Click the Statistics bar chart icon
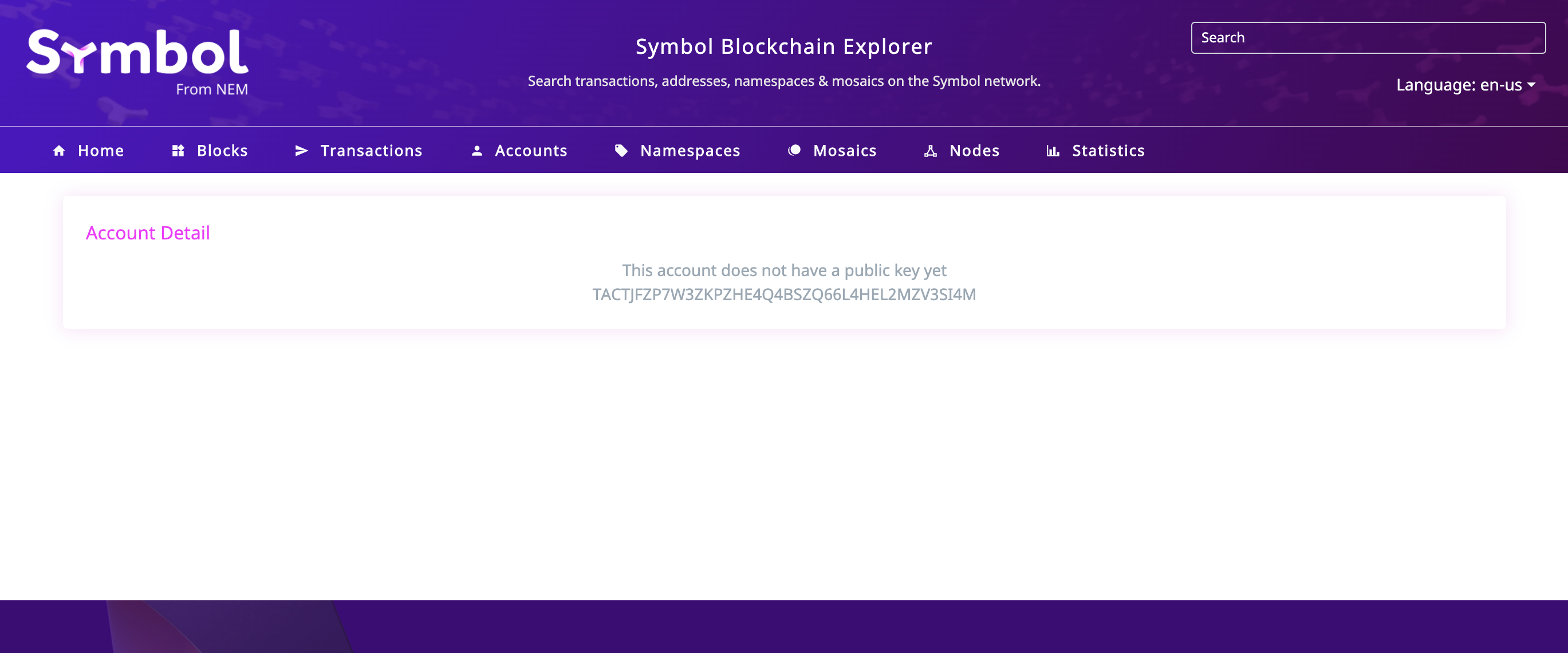Viewport: 1568px width, 653px height. [1053, 150]
